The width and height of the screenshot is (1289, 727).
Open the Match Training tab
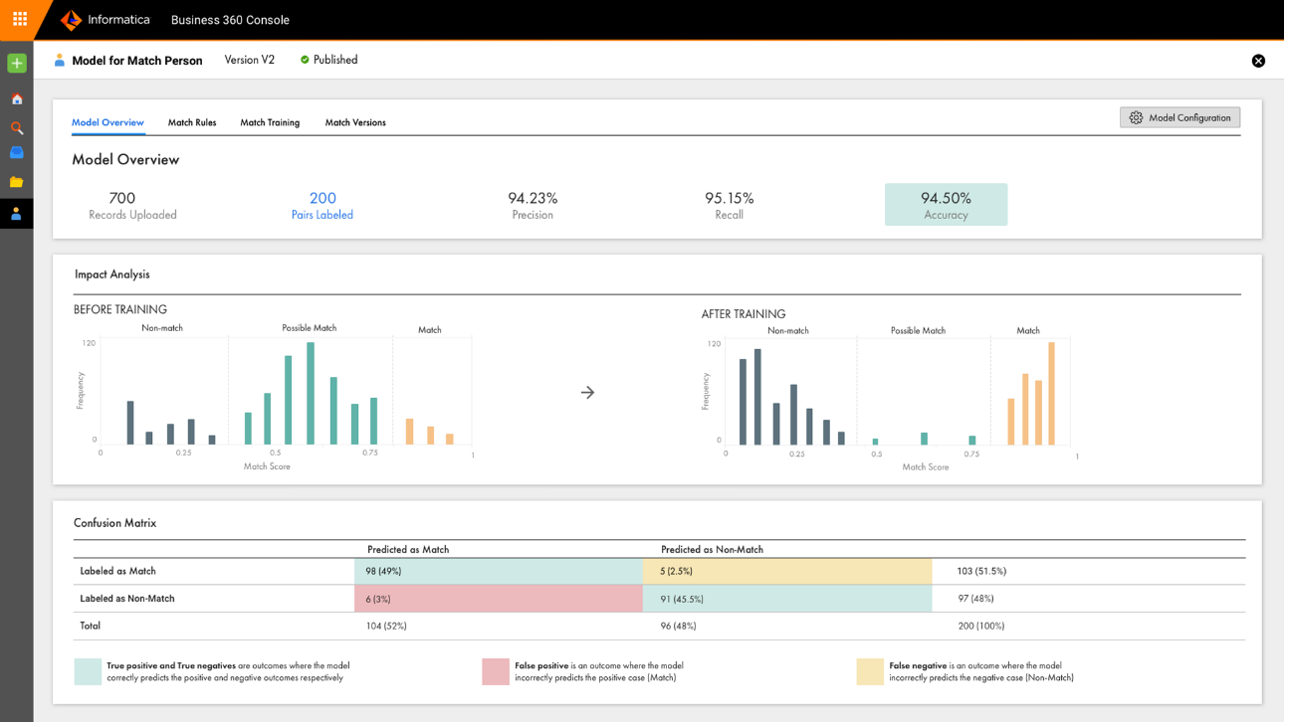click(270, 123)
